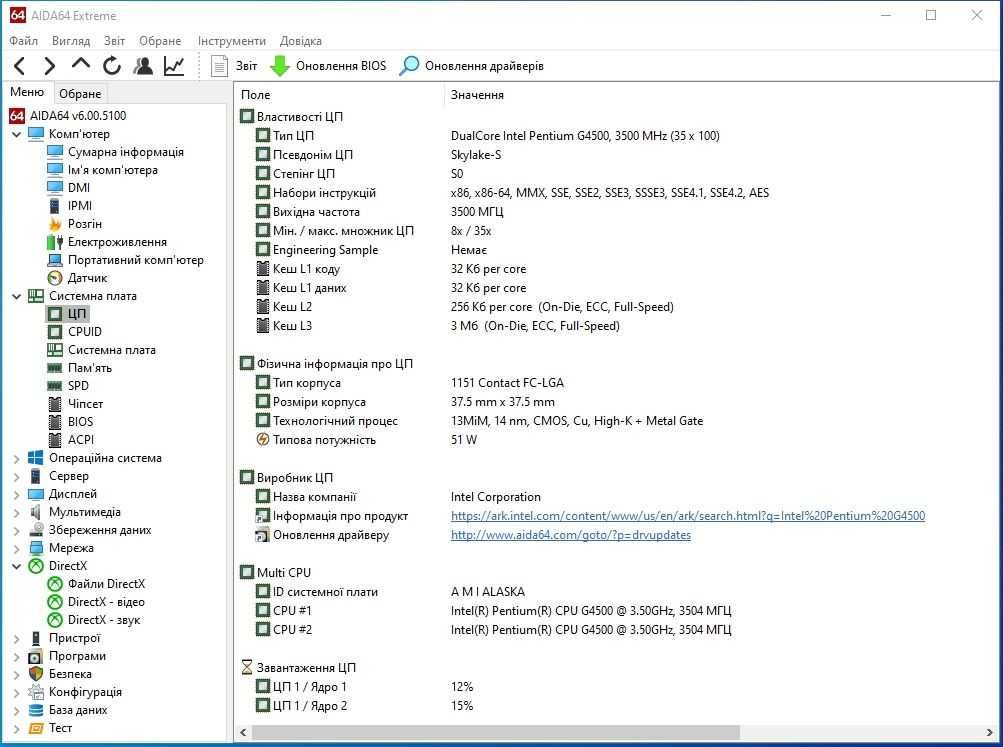Select DirectX - відео icon

[55, 602]
